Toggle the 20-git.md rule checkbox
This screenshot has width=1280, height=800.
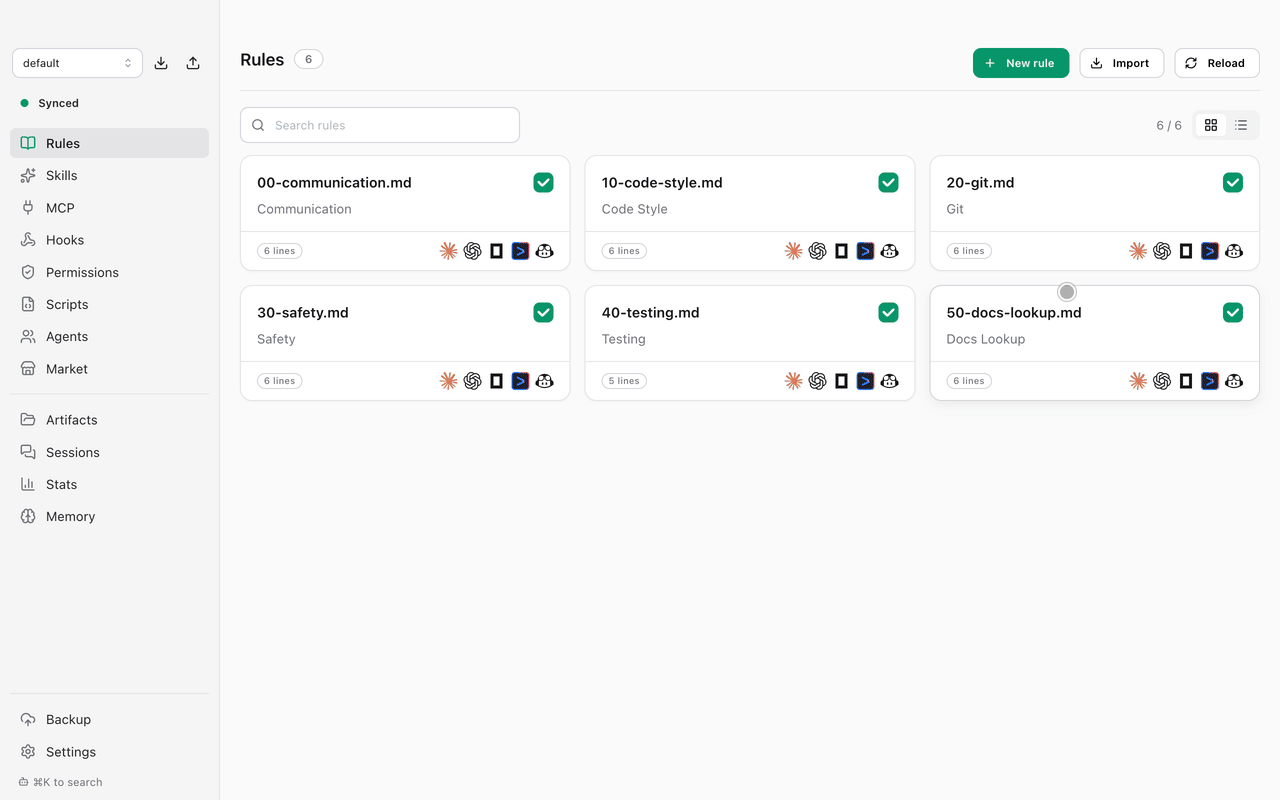click(x=1233, y=182)
